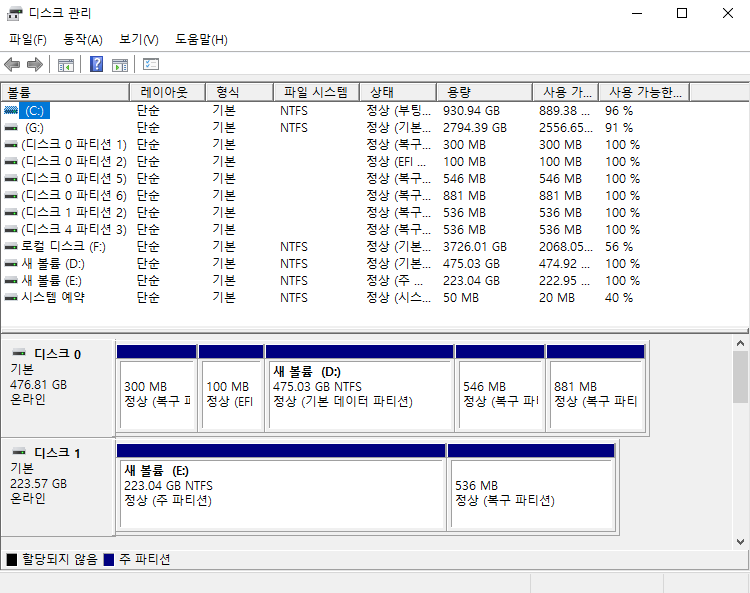Click the 2794.39 GB capacity value
Image resolution: width=750 pixels, height=593 pixels.
point(474,128)
